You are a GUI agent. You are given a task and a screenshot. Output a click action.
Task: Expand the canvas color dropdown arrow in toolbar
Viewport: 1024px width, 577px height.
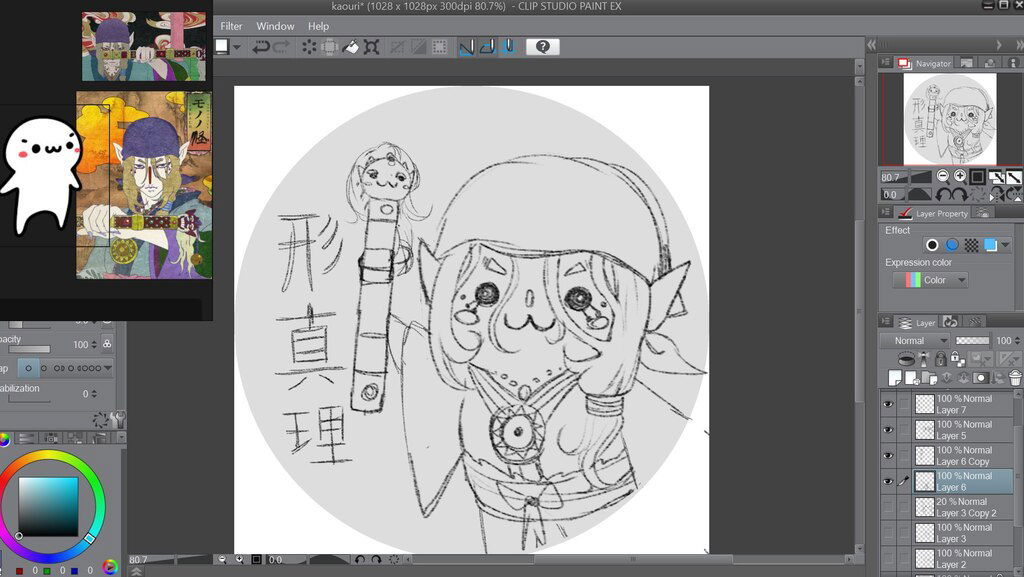237,47
